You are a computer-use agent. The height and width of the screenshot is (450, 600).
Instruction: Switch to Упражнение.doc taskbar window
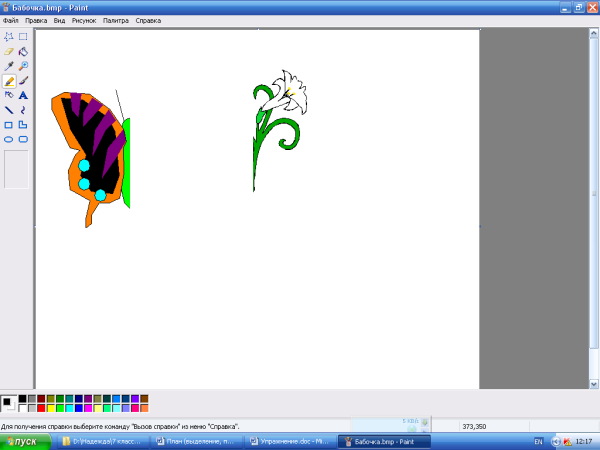click(x=290, y=441)
